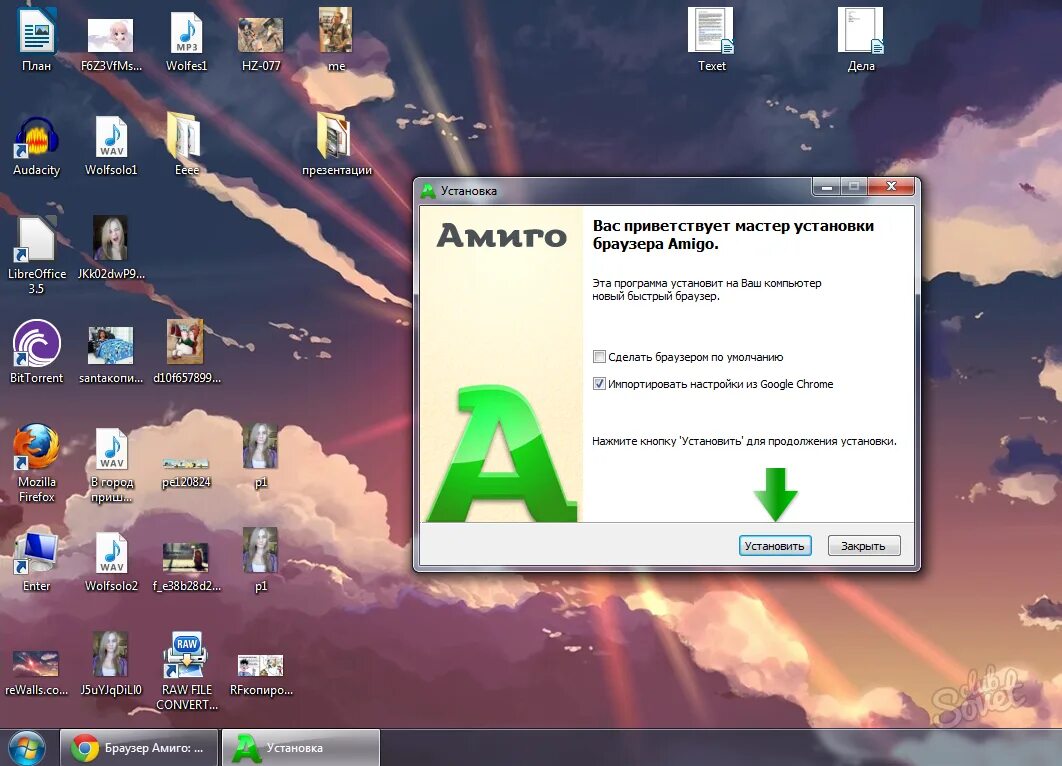
Task: Click the Amigo icon in installer title bar
Action: [x=428, y=191]
